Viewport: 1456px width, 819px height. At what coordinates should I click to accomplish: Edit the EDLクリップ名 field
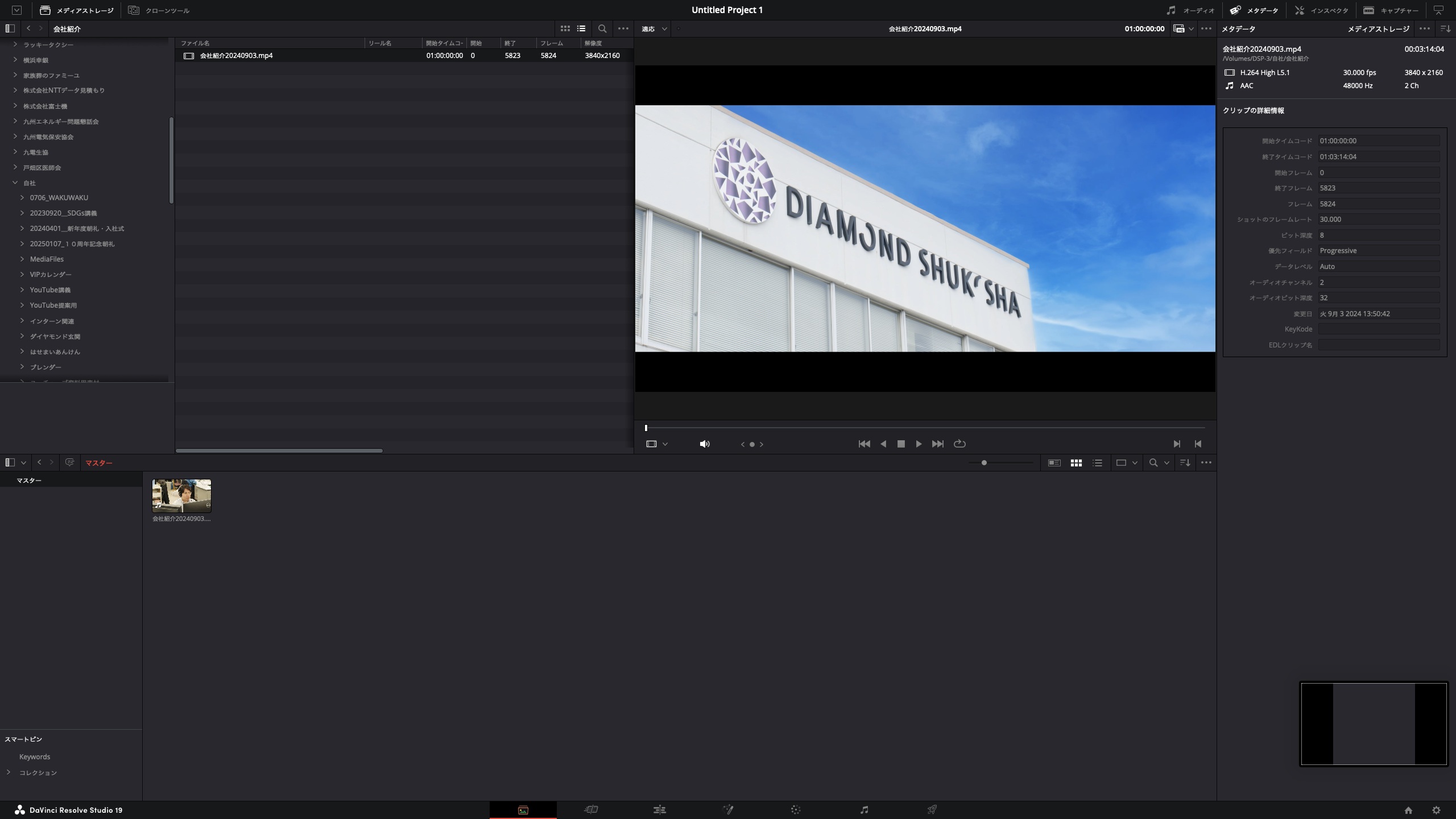pos(1379,345)
